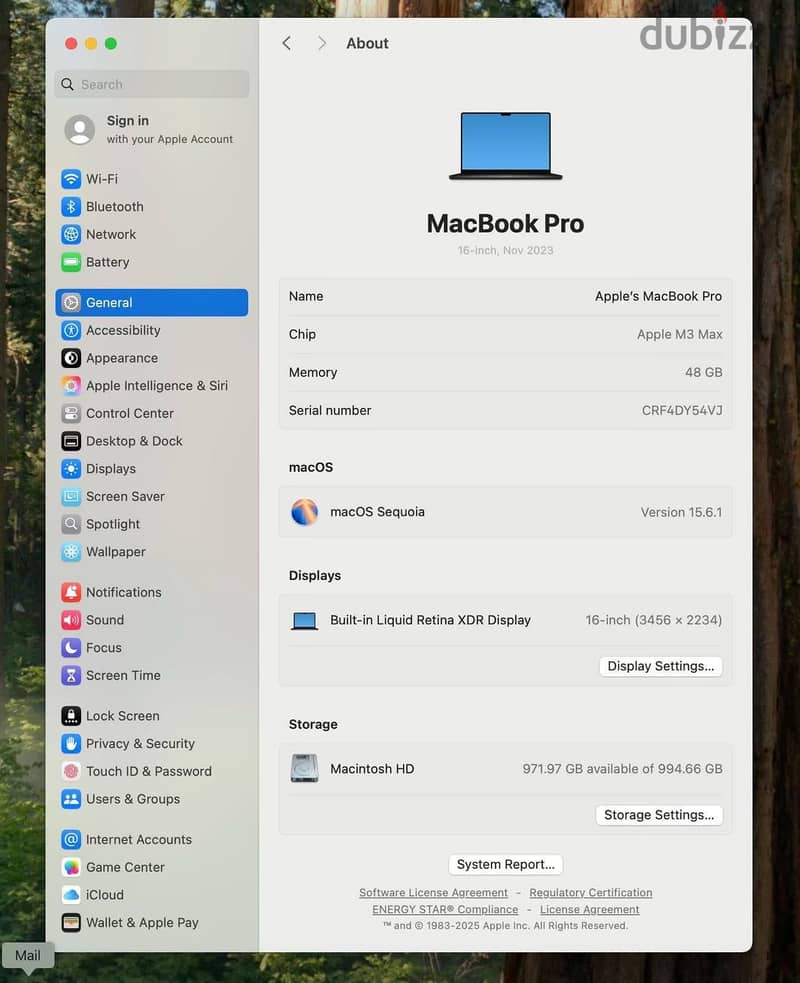Click the Screen Time hourglass icon
Viewport: 800px width, 983px height.
pyautogui.click(x=71, y=675)
